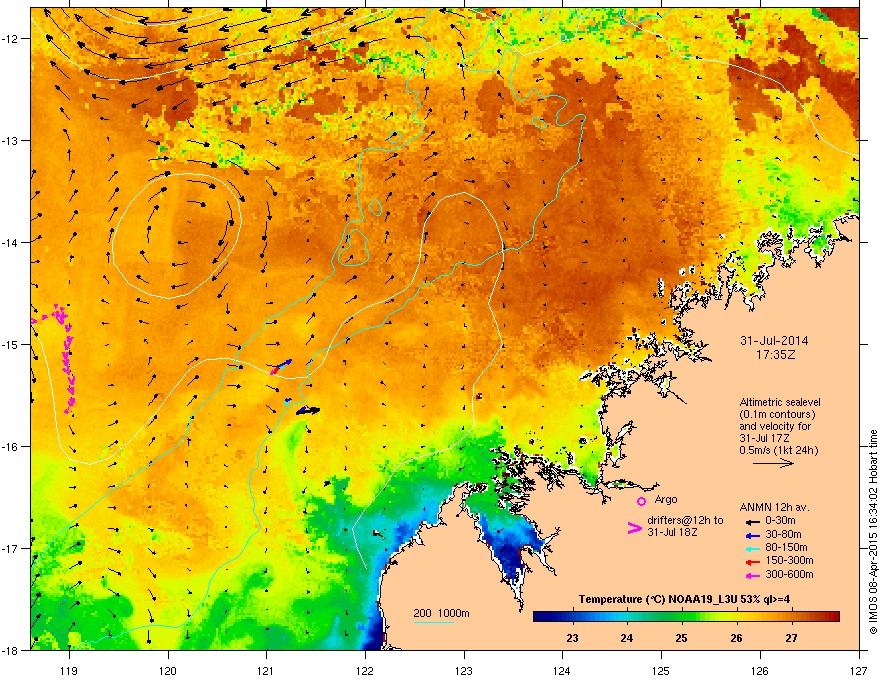Viewport: 880px width, 680px height.
Task: Click the -18 latitude axis label
Action: coord(10,650)
